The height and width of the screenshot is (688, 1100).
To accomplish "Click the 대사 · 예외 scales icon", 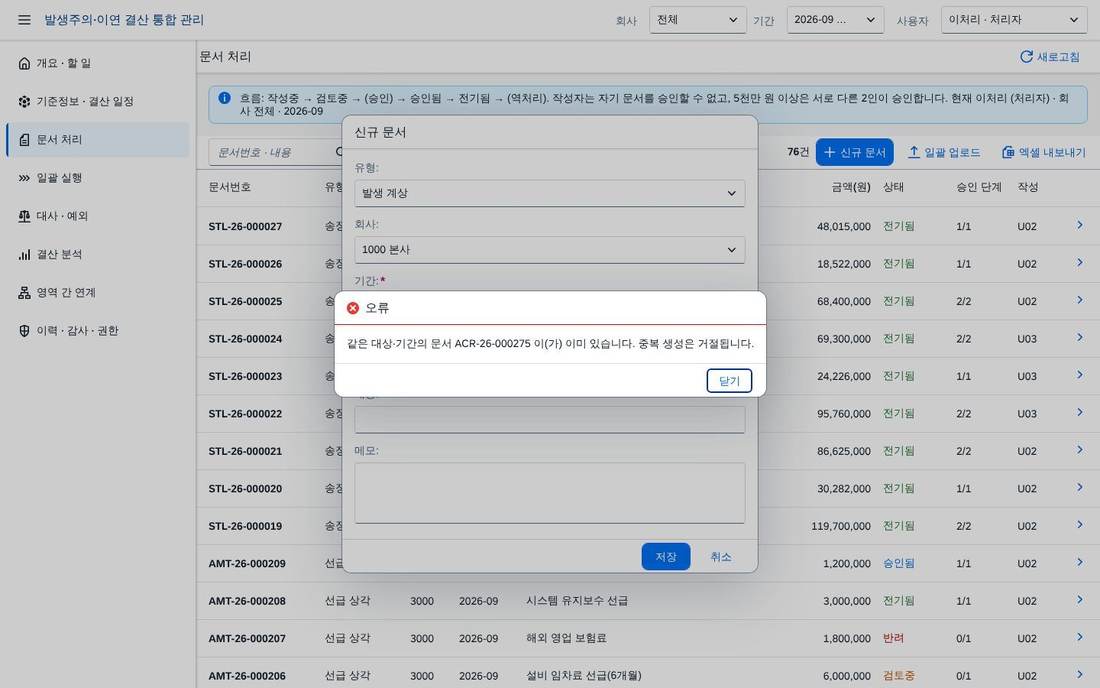I will [x=25, y=216].
